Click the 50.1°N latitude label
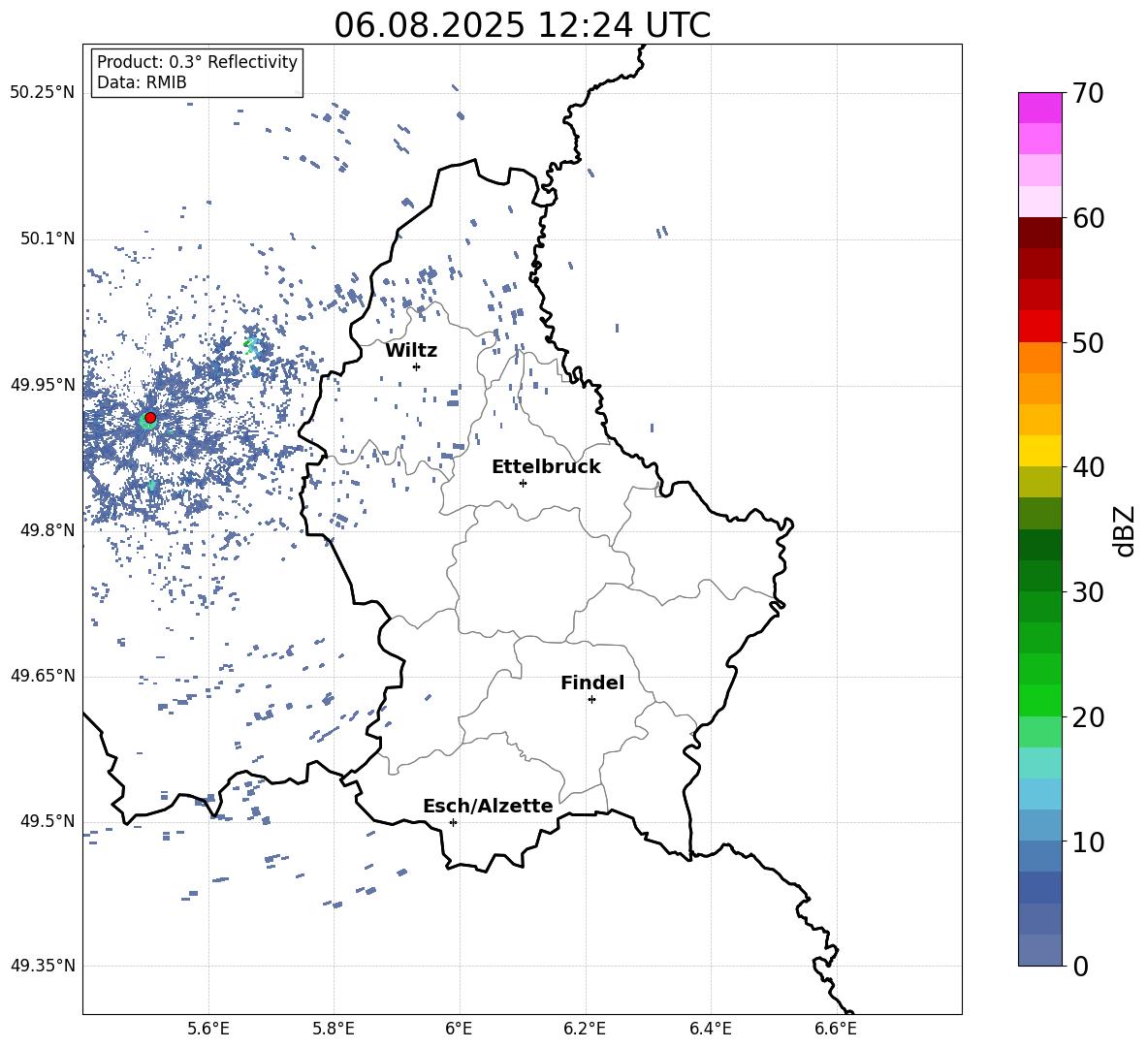 [48, 239]
